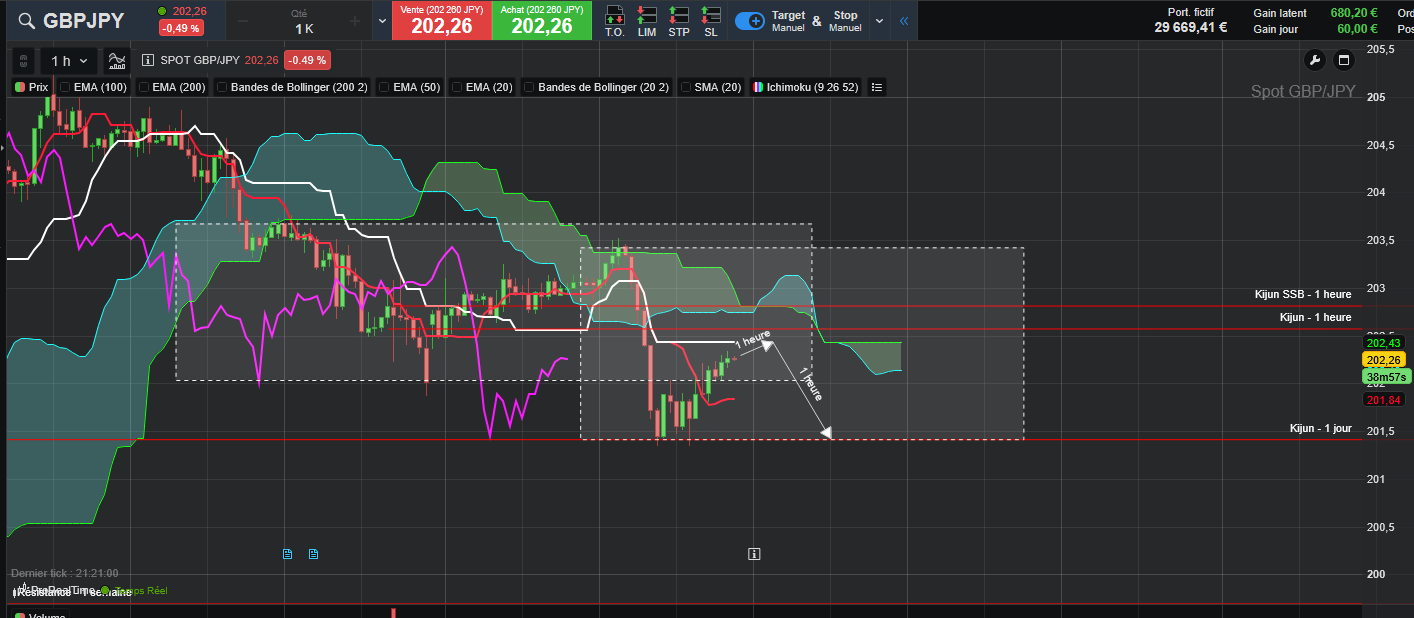1414x618 pixels.
Task: Click the info marker on the time axis
Action: [755, 553]
